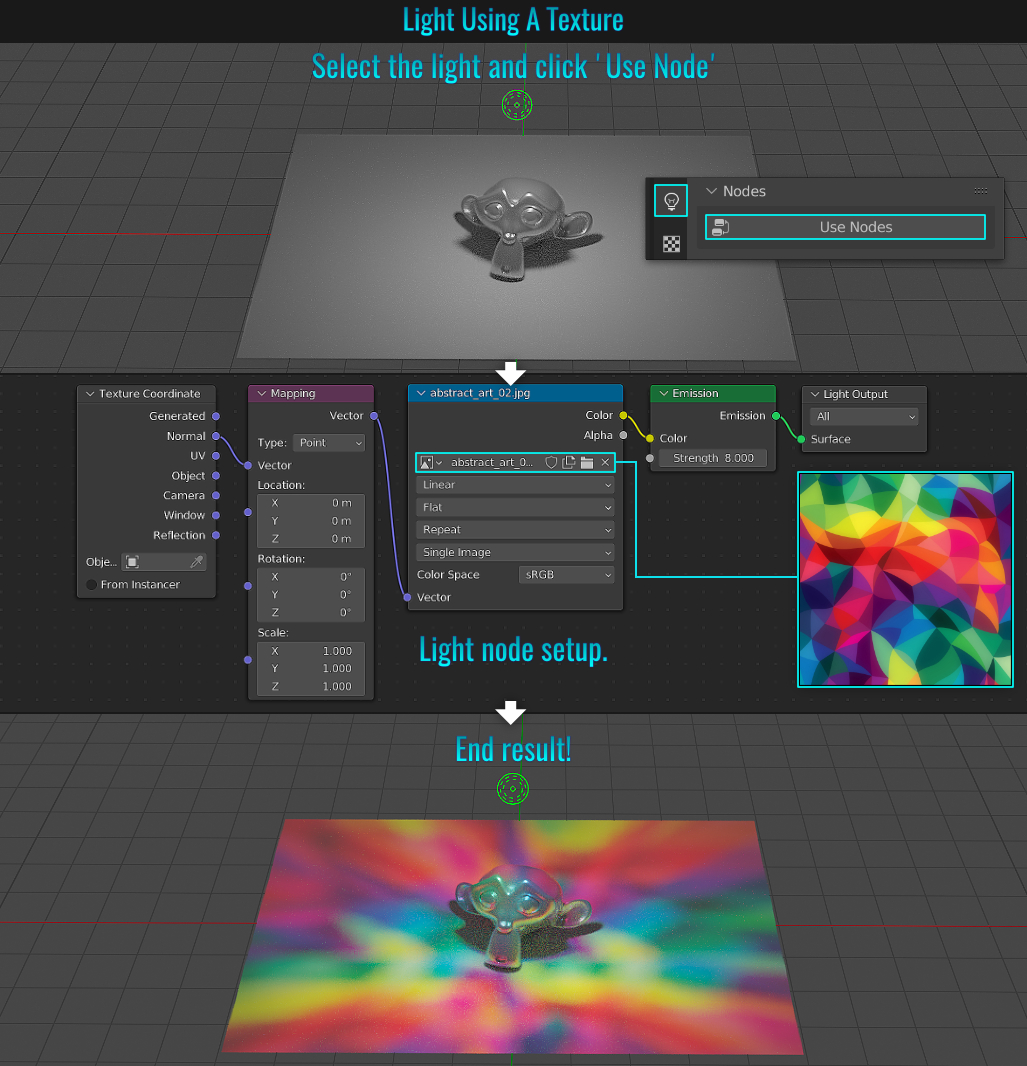The image size is (1027, 1066).
Task: Click the Window output socket
Action: pos(215,515)
